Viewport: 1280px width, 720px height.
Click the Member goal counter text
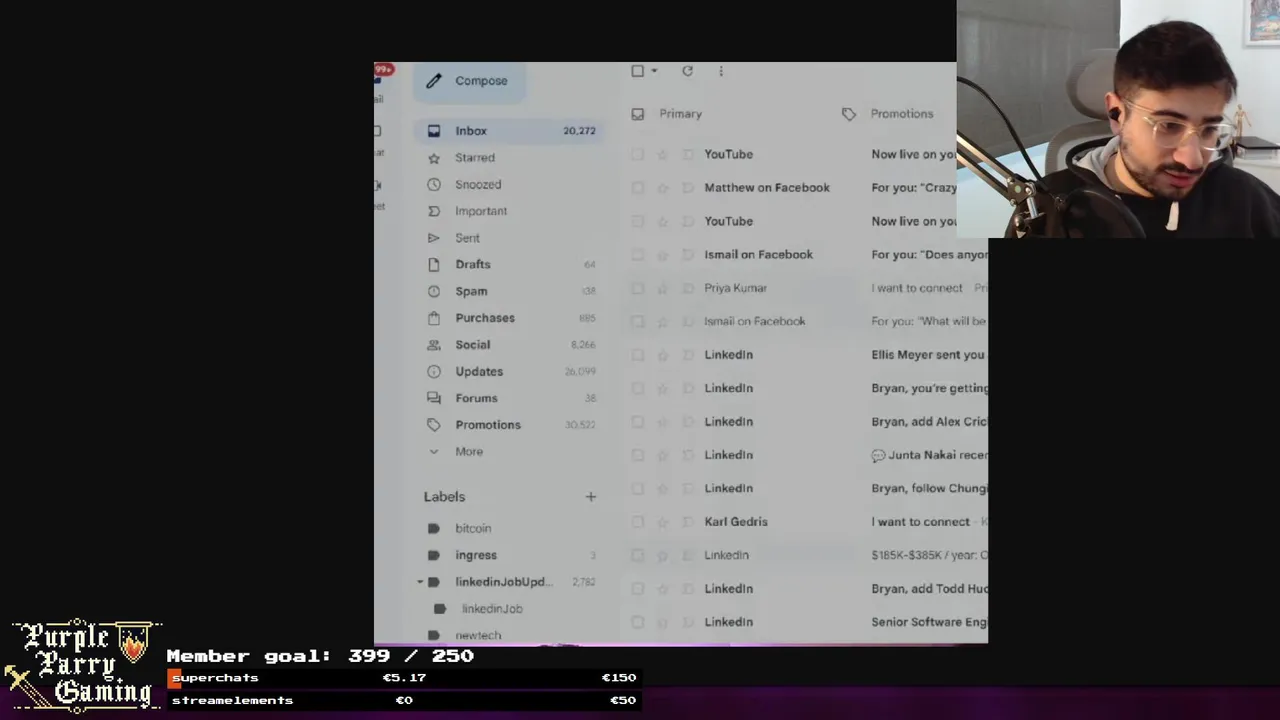320,656
